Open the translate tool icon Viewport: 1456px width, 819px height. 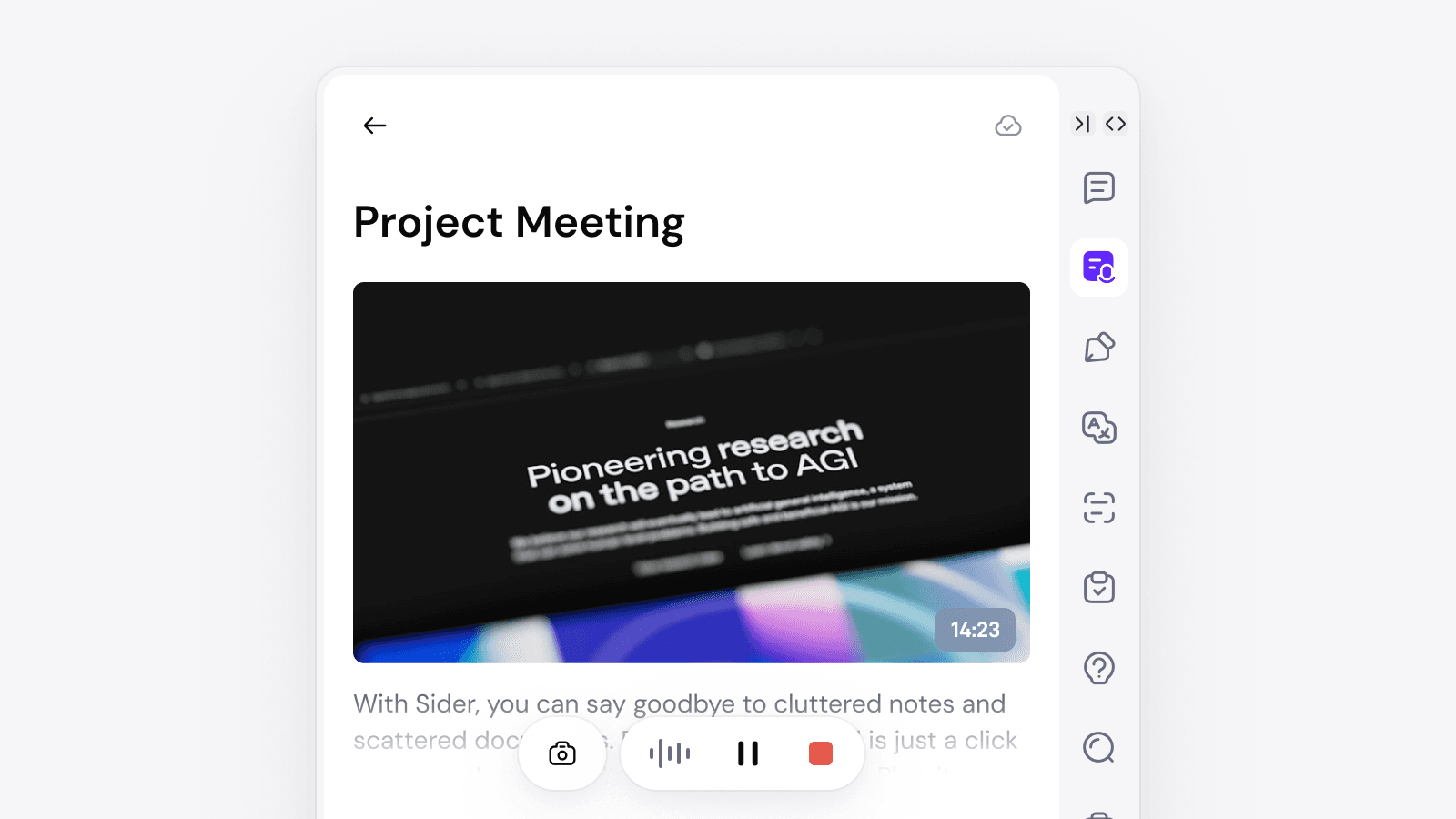(1099, 428)
